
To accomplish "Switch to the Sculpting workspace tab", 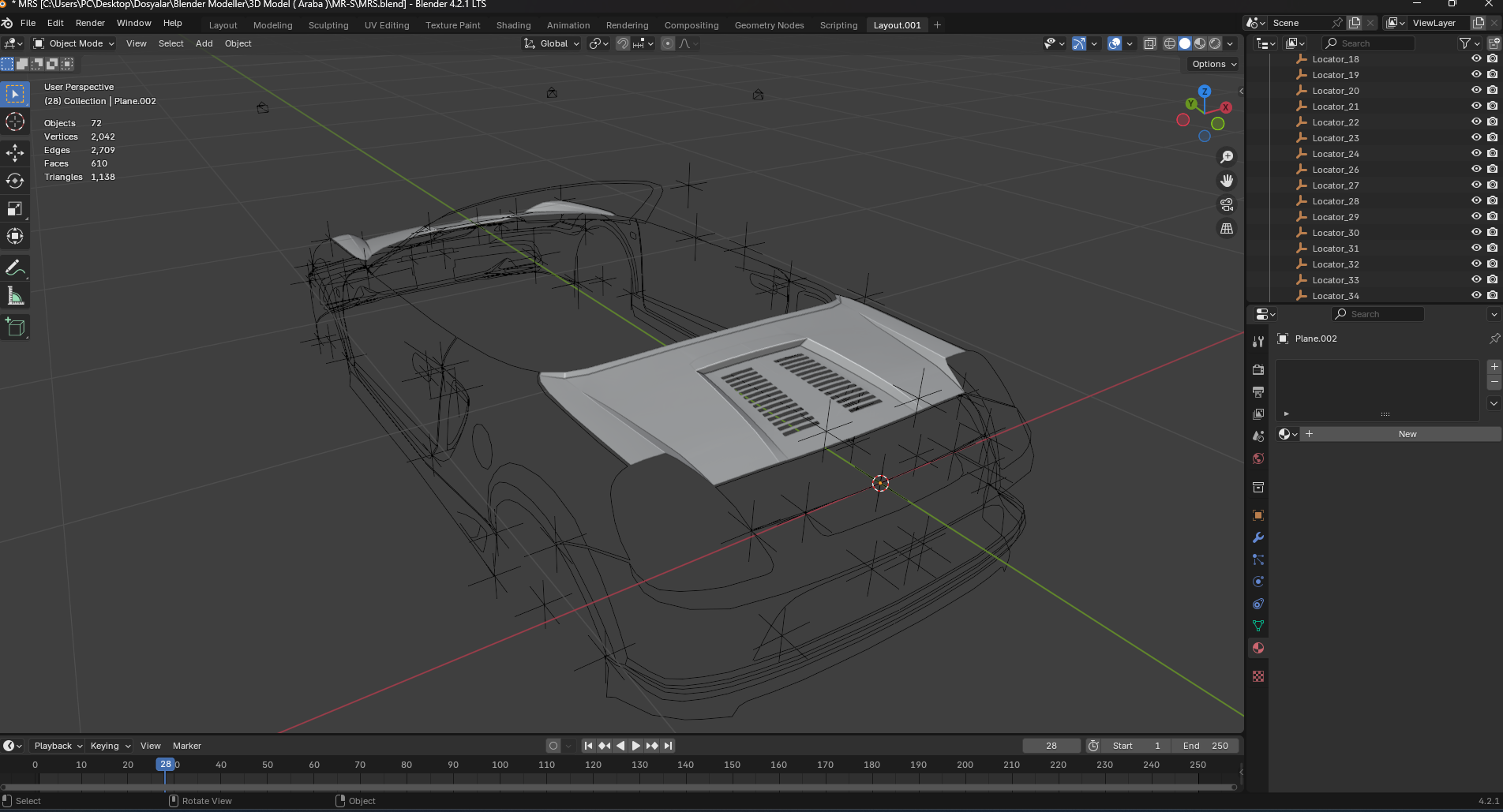I will coord(328,25).
